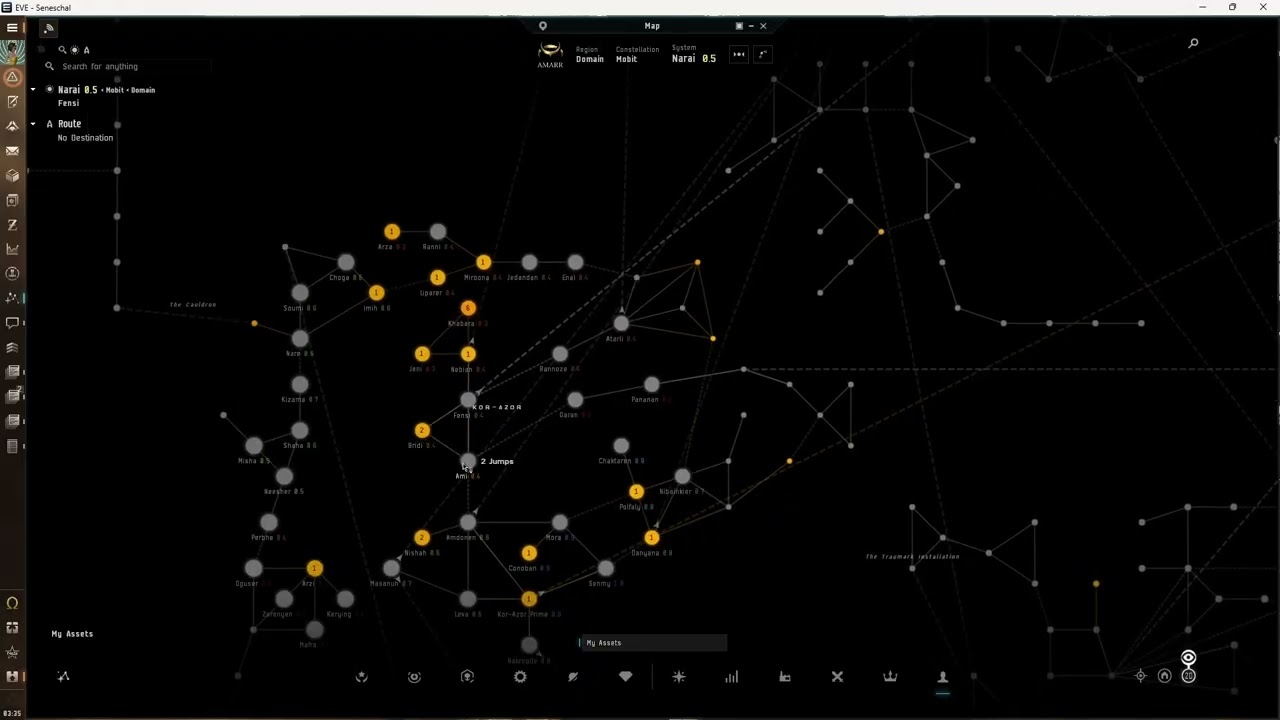Select the eye-shaped map filter in bottom bar
1280x720 pixels.
pyautogui.click(x=414, y=677)
